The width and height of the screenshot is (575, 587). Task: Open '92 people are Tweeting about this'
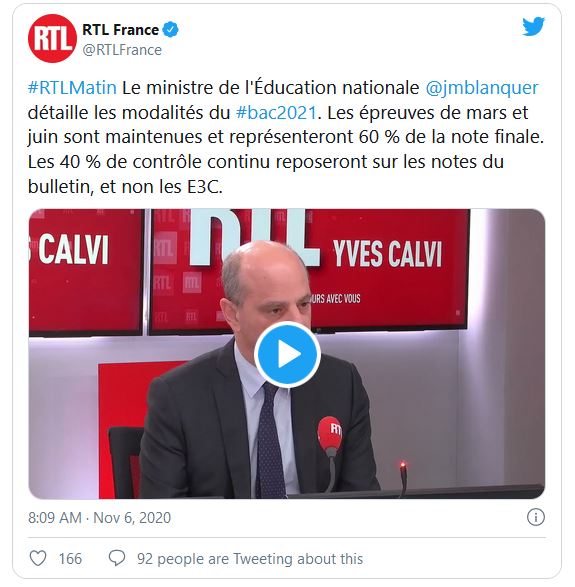[250, 559]
